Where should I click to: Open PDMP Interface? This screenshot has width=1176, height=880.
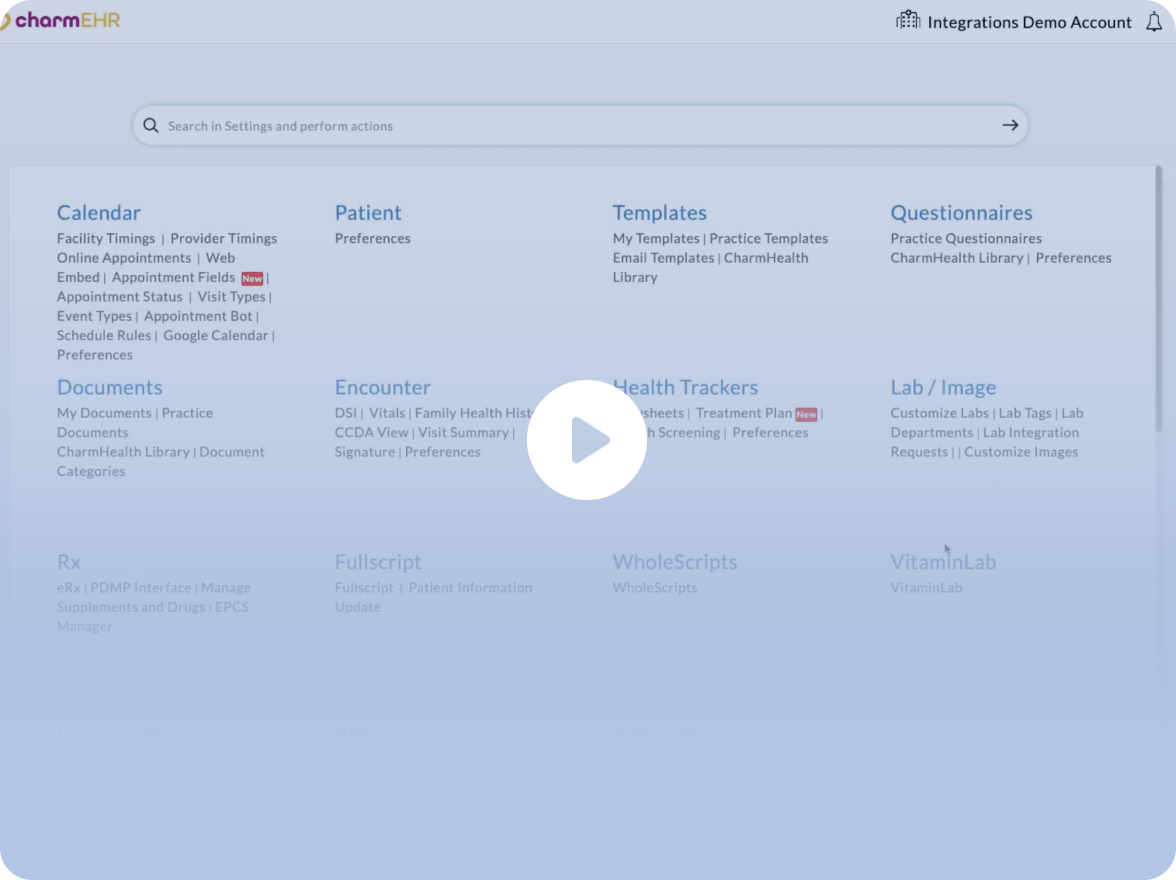140,587
